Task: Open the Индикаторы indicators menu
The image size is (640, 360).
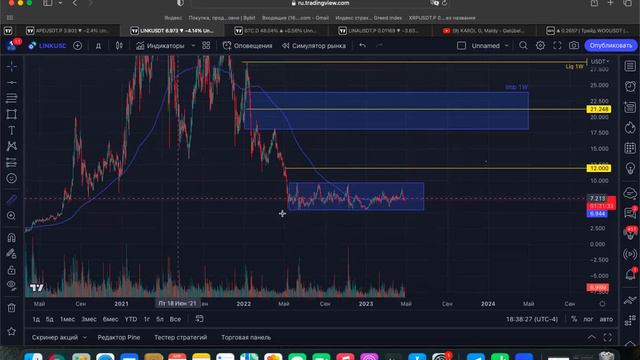Action: pyautogui.click(x=160, y=46)
